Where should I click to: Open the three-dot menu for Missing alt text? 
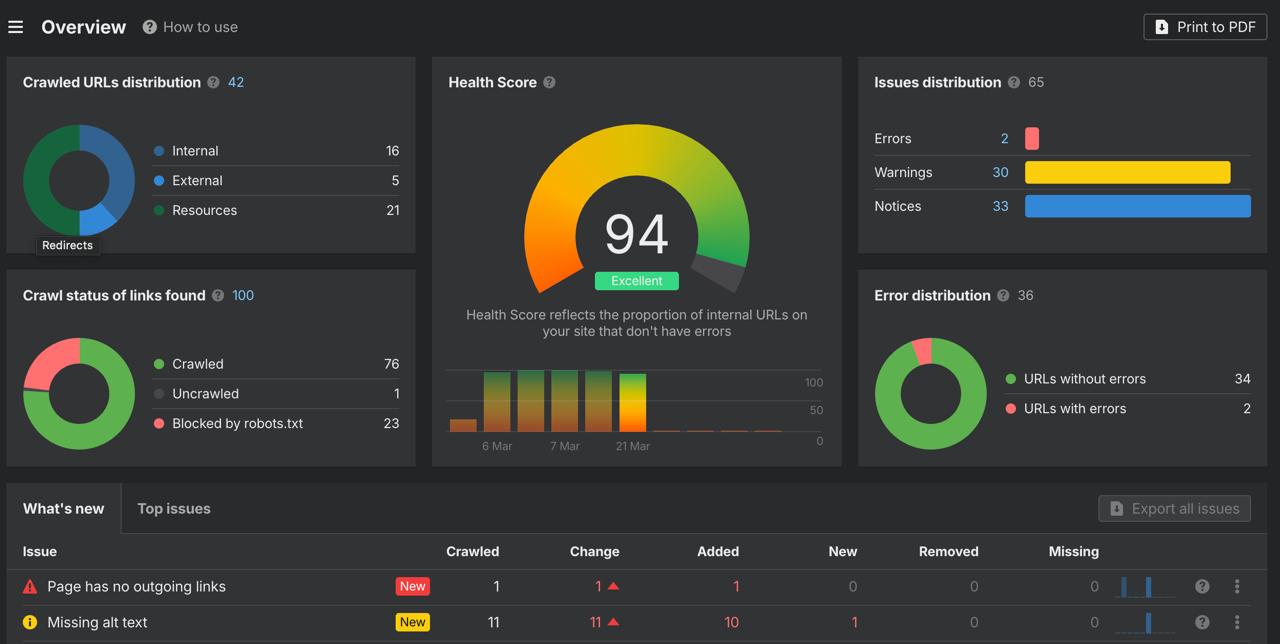click(x=1236, y=622)
